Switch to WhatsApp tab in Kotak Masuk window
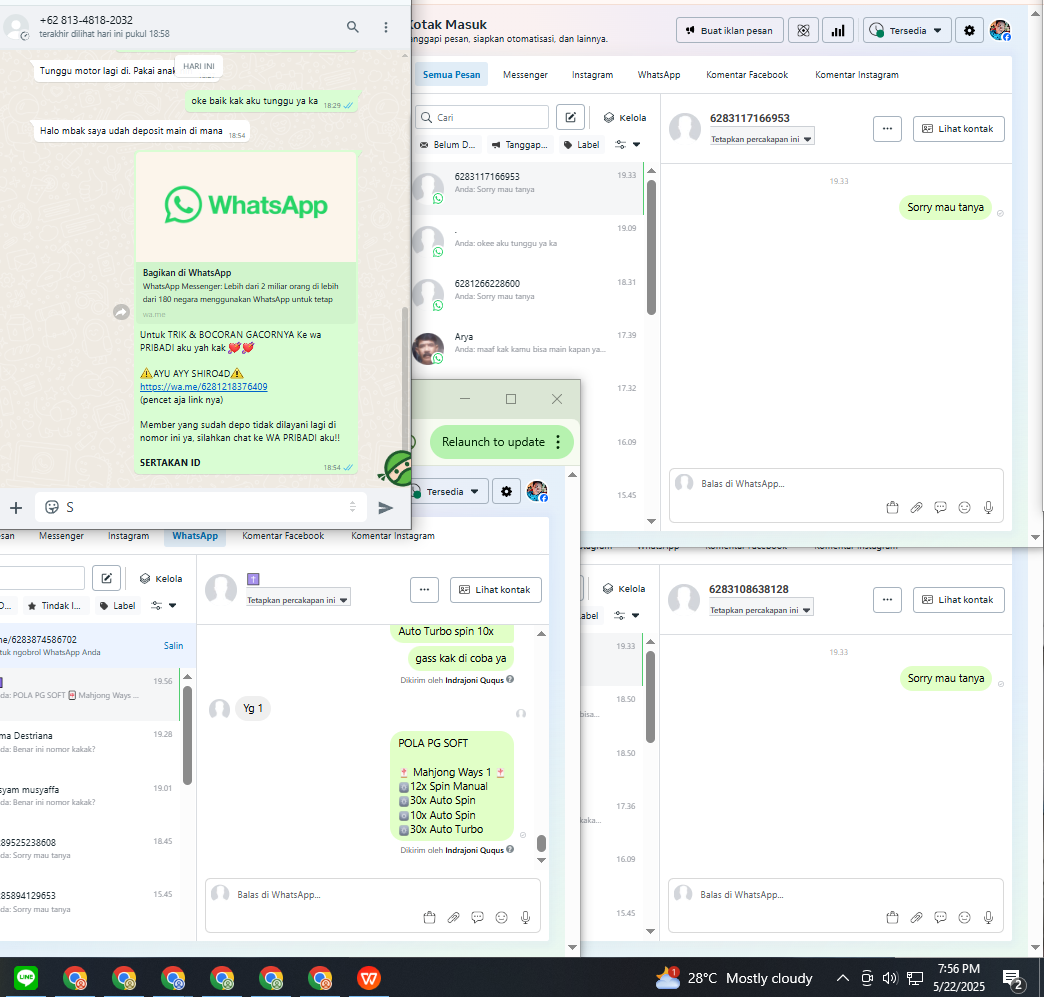The width and height of the screenshot is (1044, 997). (x=659, y=75)
